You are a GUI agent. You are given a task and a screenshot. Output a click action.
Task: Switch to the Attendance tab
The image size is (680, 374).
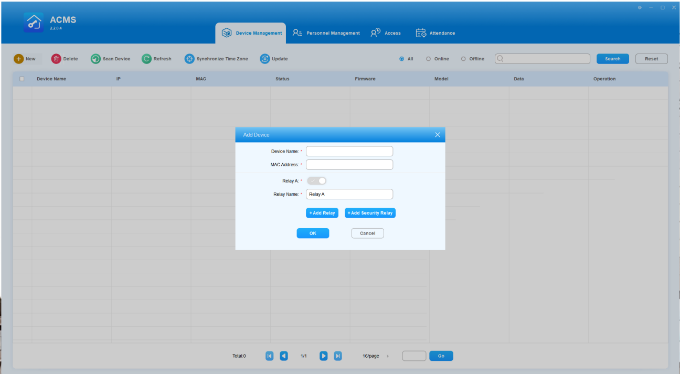tap(435, 33)
